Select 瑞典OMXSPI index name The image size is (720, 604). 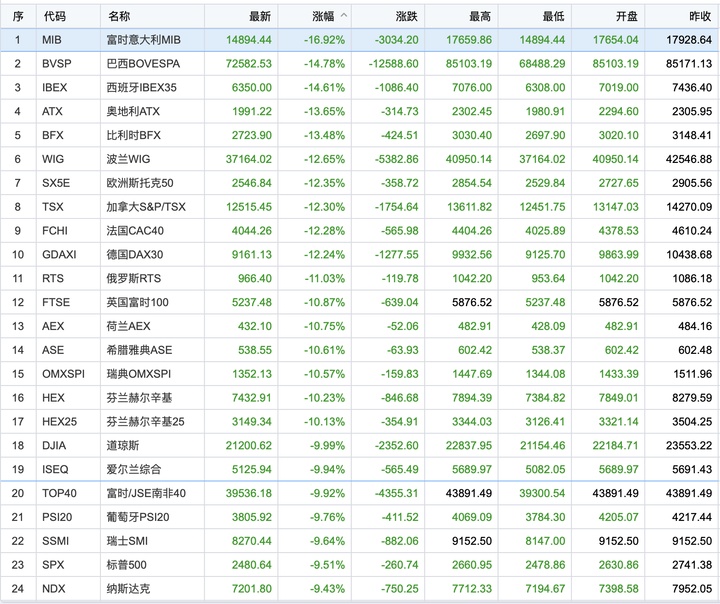139,374
